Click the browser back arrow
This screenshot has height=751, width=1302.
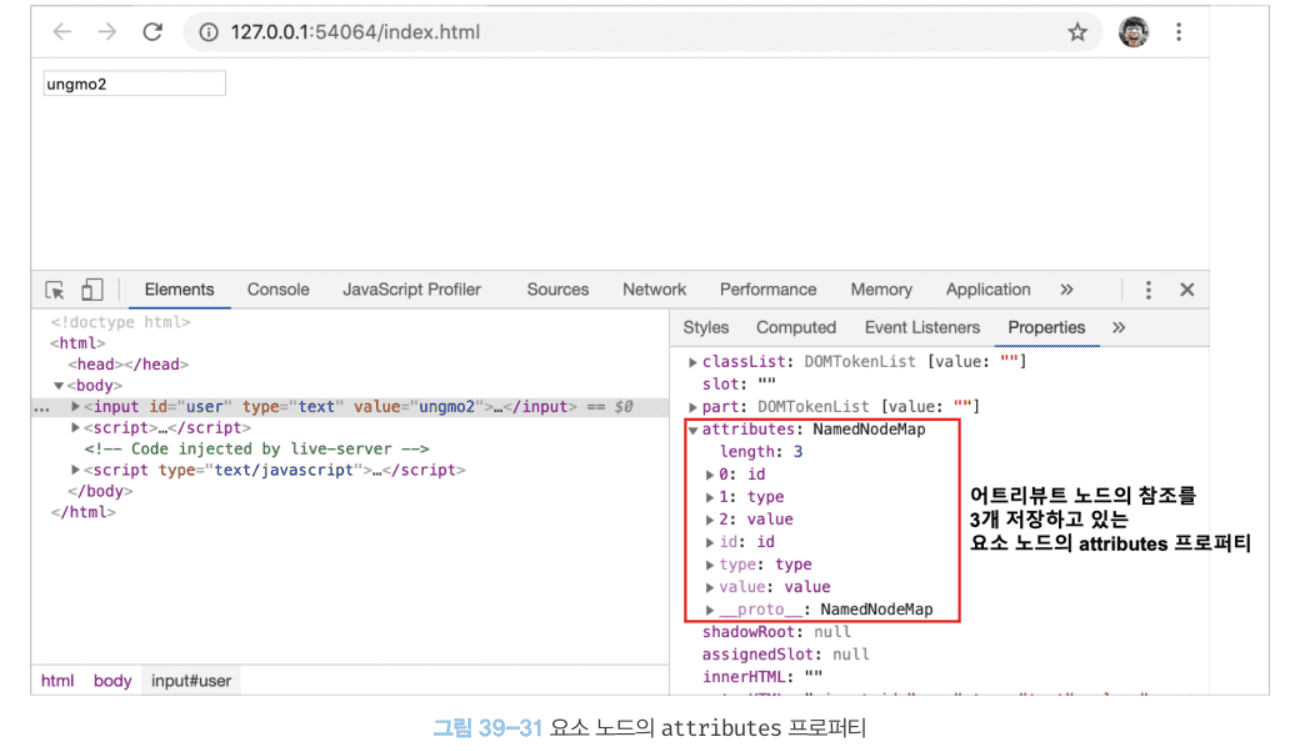[x=62, y=32]
